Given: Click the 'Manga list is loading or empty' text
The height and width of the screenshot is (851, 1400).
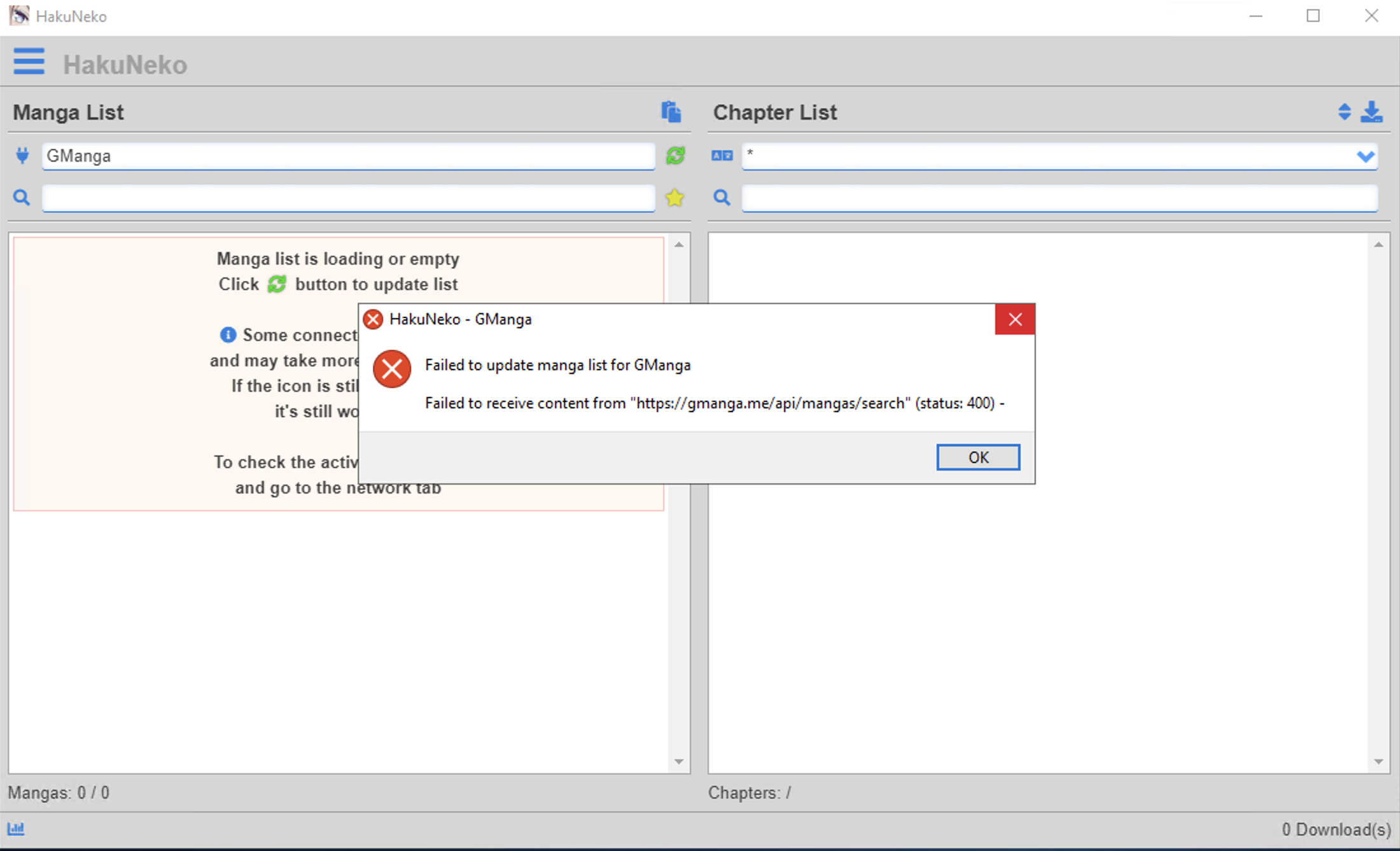Looking at the screenshot, I should coord(338,259).
